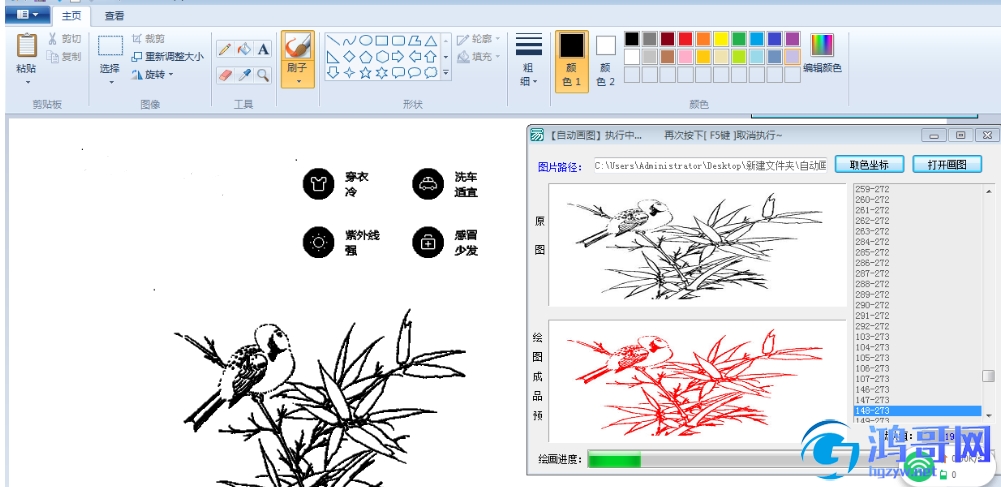Select list row 292-272

(x=917, y=326)
